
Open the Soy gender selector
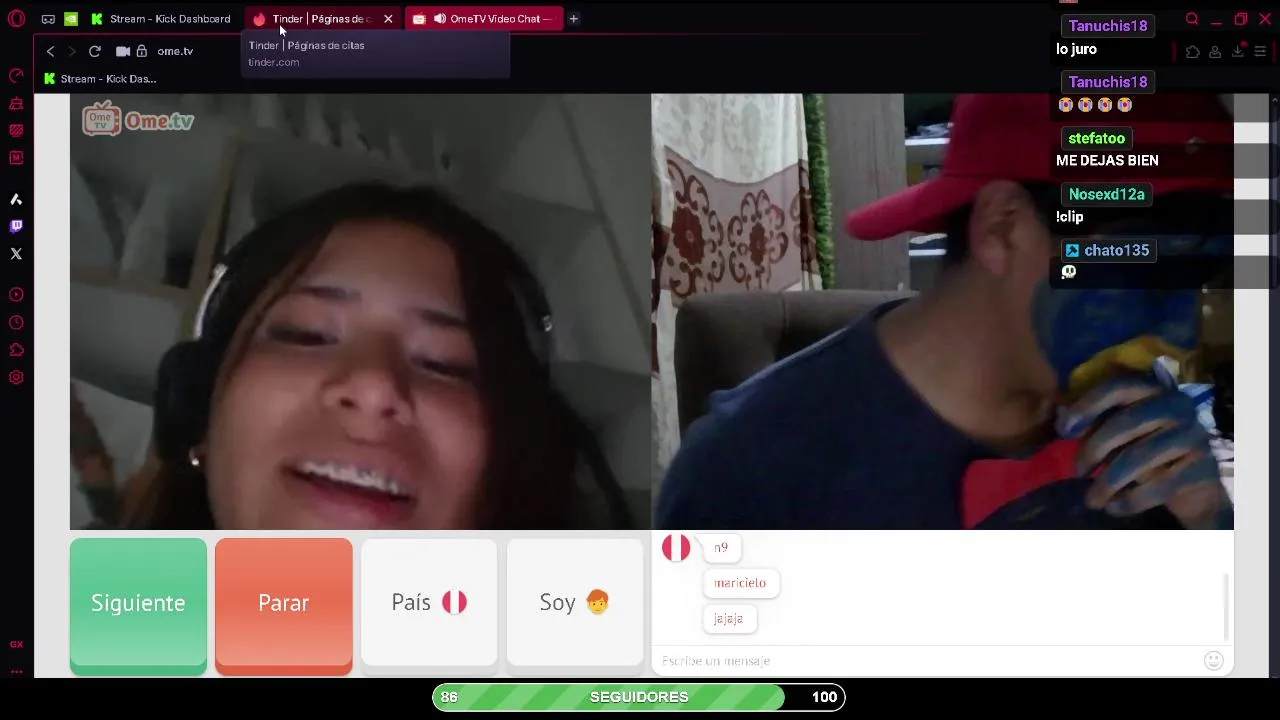click(575, 603)
